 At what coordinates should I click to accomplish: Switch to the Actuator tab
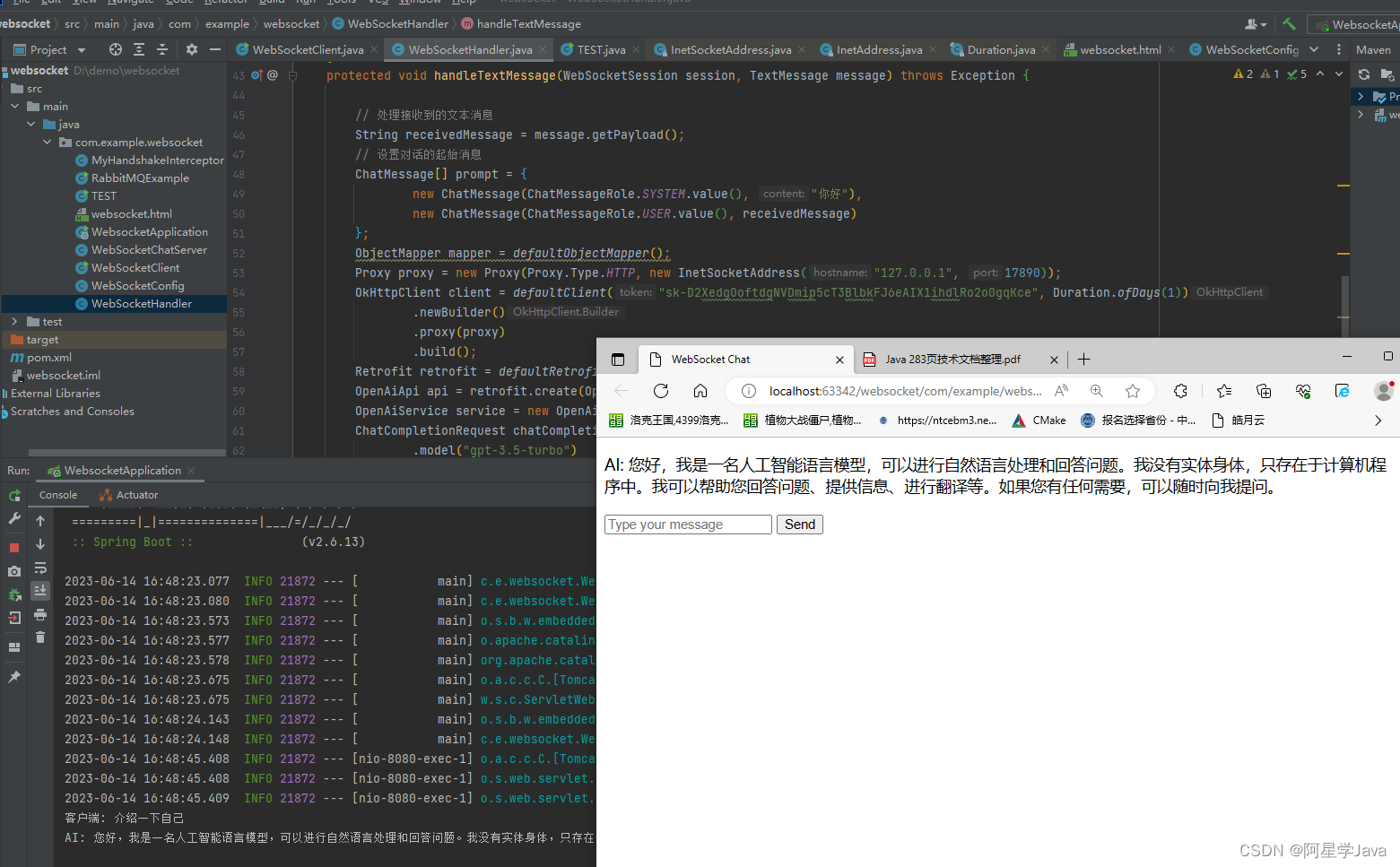135,494
